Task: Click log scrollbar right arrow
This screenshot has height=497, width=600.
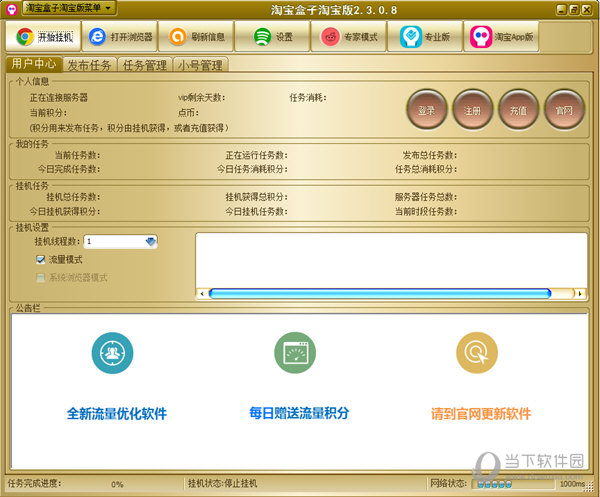Action: [x=580, y=294]
